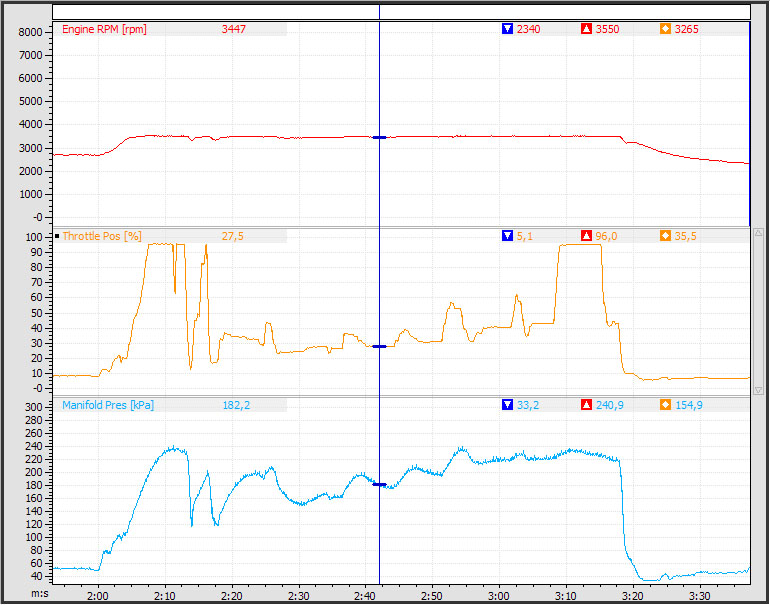
Task: Click the Engine RPM average value 3265
Action: tap(687, 29)
